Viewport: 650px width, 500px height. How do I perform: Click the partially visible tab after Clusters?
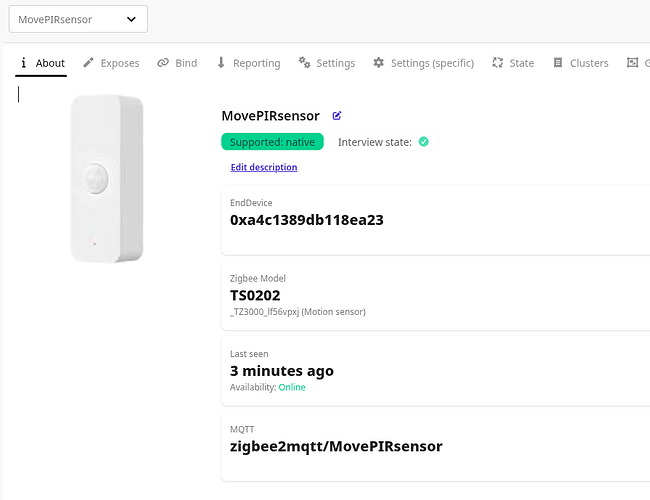coord(638,63)
